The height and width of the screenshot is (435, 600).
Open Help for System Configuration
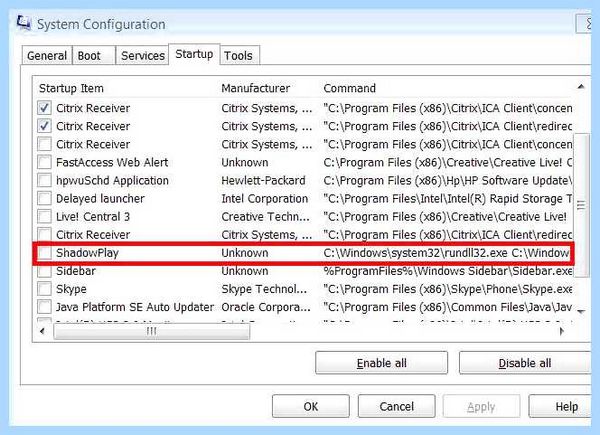[562, 406]
